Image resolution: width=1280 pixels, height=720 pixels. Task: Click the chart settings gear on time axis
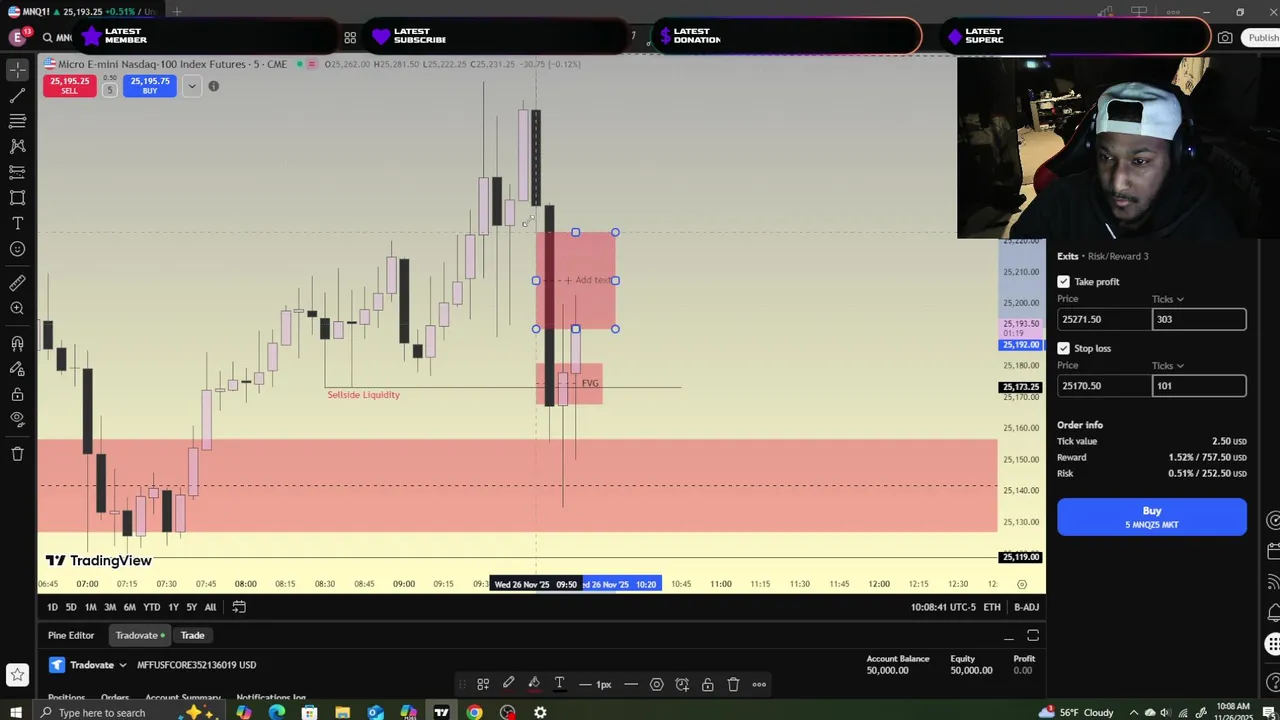point(1021,584)
